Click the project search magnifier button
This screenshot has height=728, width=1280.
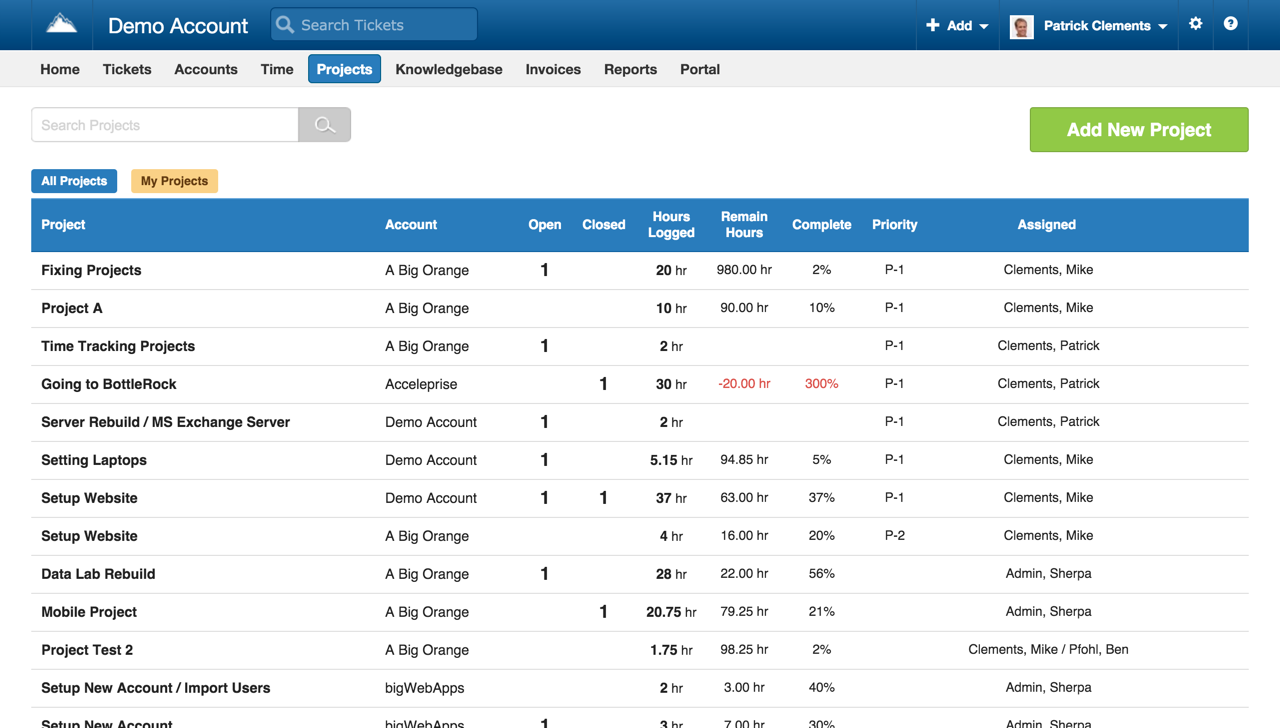(x=324, y=125)
